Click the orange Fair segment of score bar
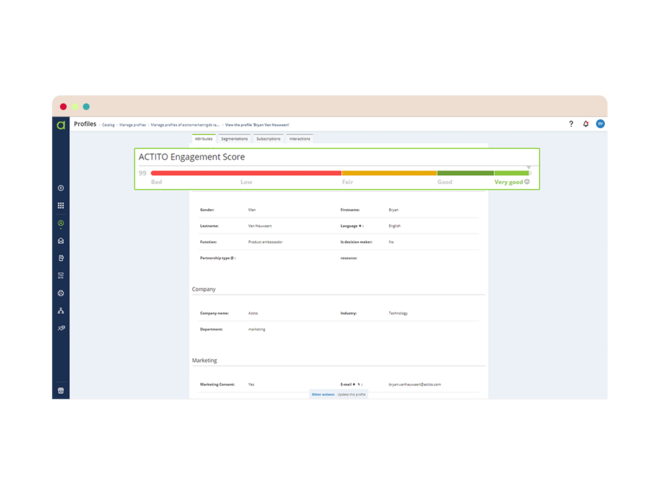This screenshot has height=495, width=660. [389, 173]
